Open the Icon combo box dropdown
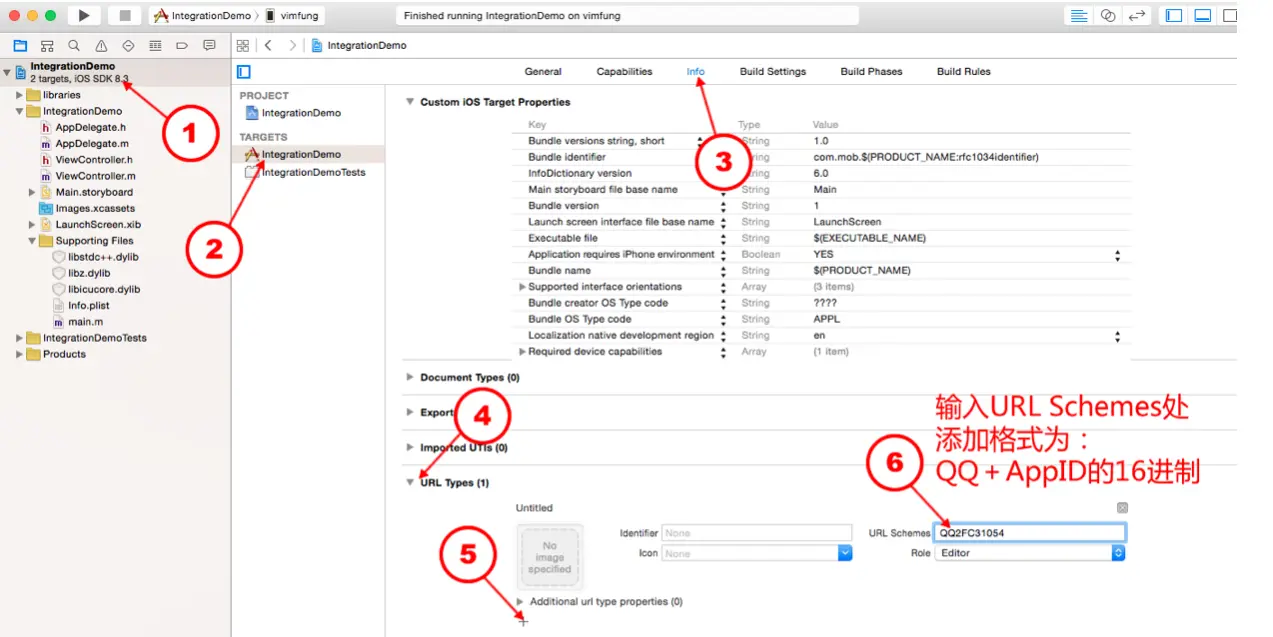 tap(845, 553)
